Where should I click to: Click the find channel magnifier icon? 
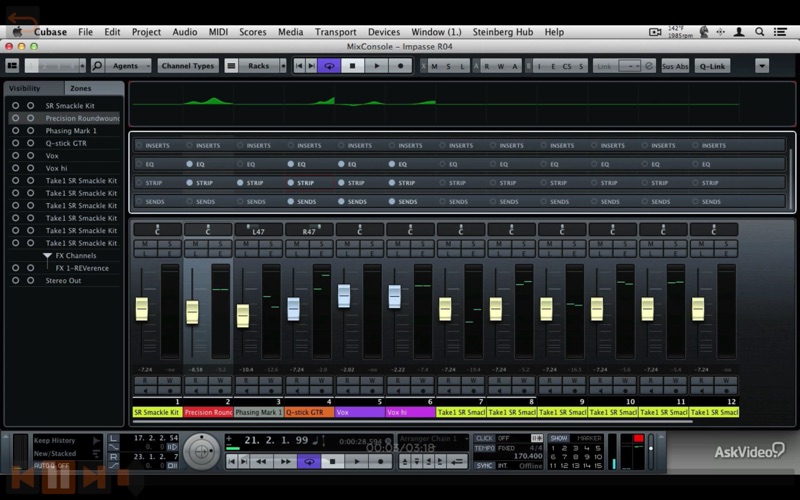(x=97, y=66)
